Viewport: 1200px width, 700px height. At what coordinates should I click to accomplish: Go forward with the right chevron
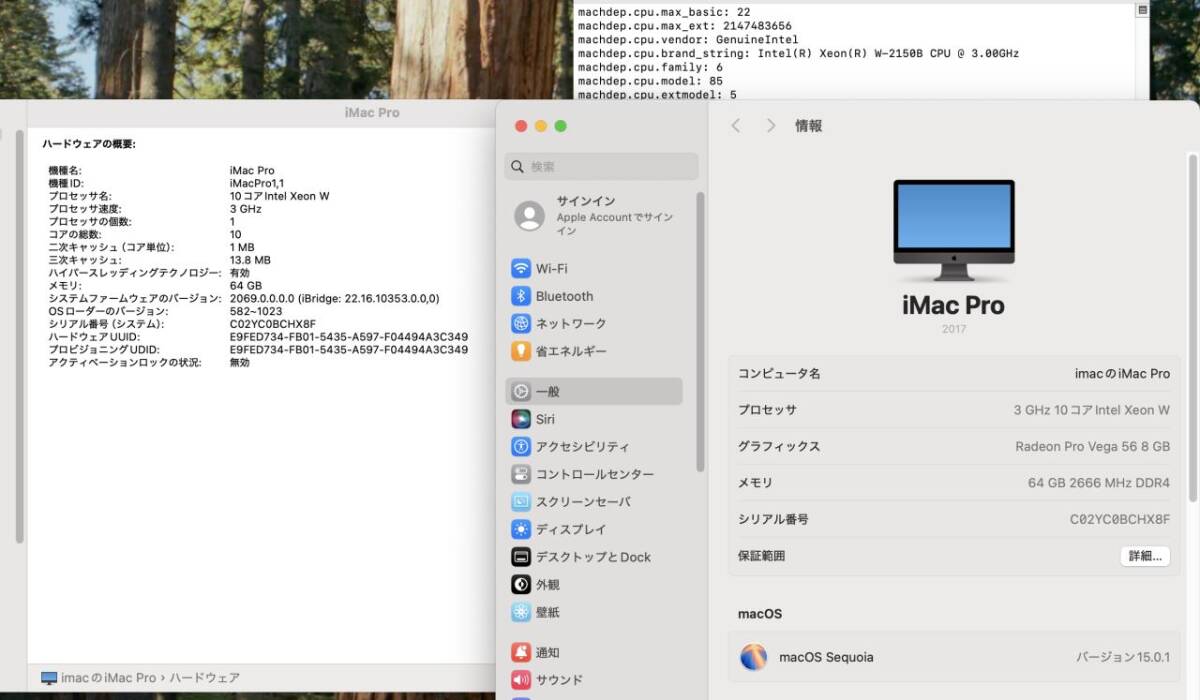[771, 126]
